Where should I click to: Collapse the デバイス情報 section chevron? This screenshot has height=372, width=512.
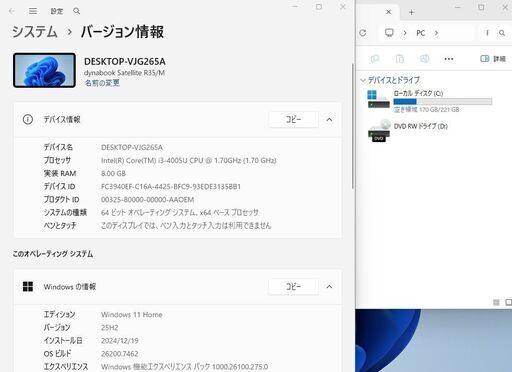[x=329, y=120]
